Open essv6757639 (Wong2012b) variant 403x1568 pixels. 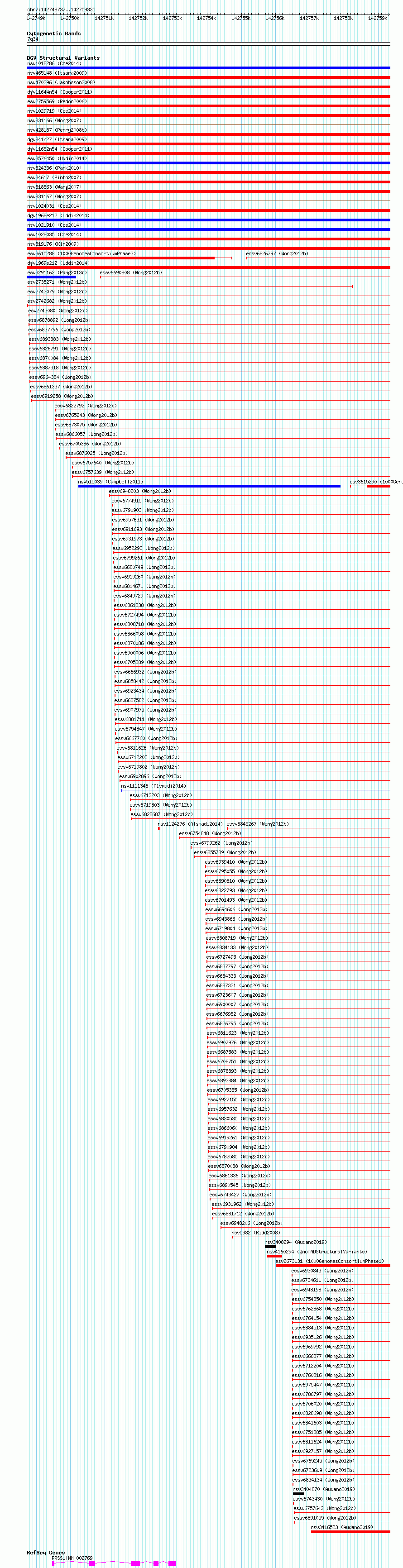(103, 473)
